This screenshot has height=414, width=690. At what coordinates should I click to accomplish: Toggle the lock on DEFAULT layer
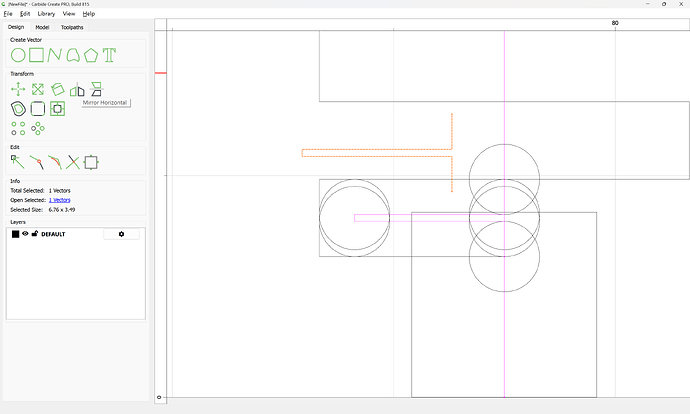pyautogui.click(x=35, y=234)
